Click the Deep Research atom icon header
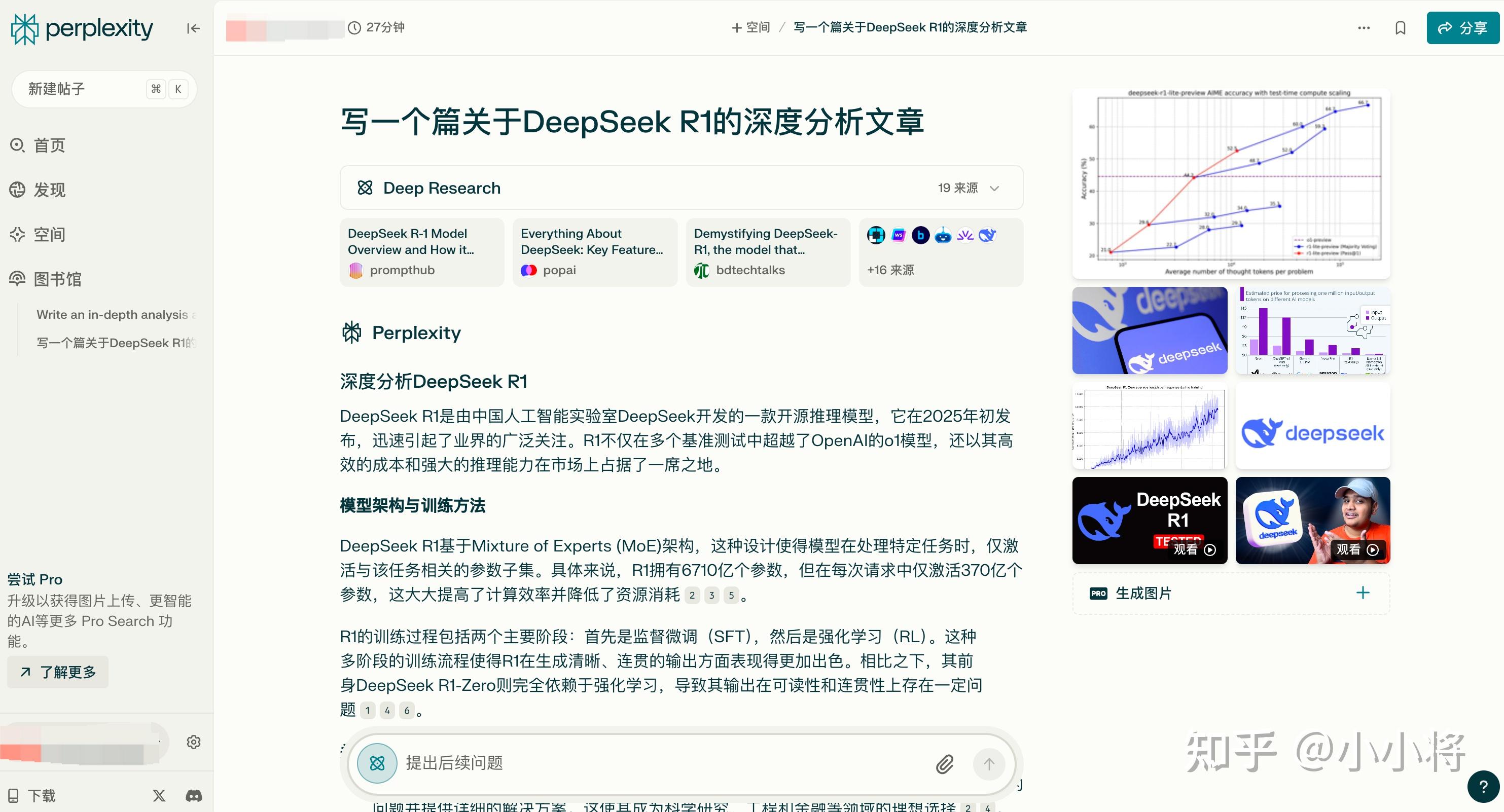The width and height of the screenshot is (1504, 812). click(365, 188)
